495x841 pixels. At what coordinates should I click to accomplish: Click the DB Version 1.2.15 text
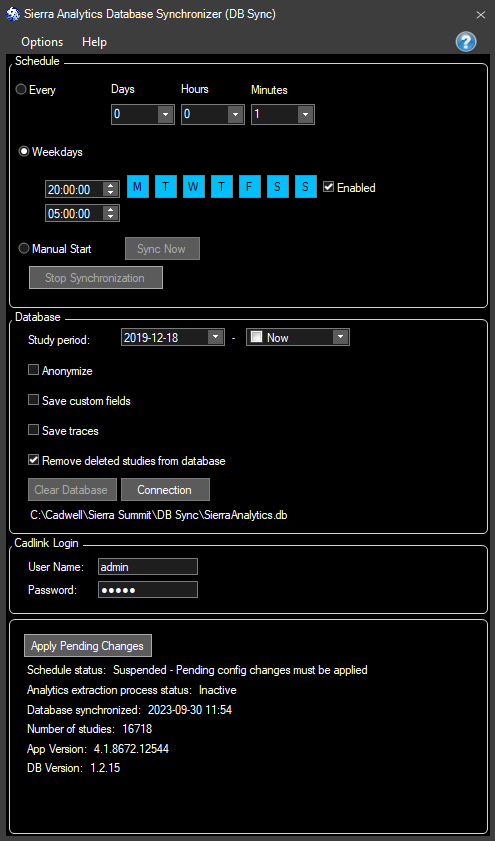click(73, 768)
